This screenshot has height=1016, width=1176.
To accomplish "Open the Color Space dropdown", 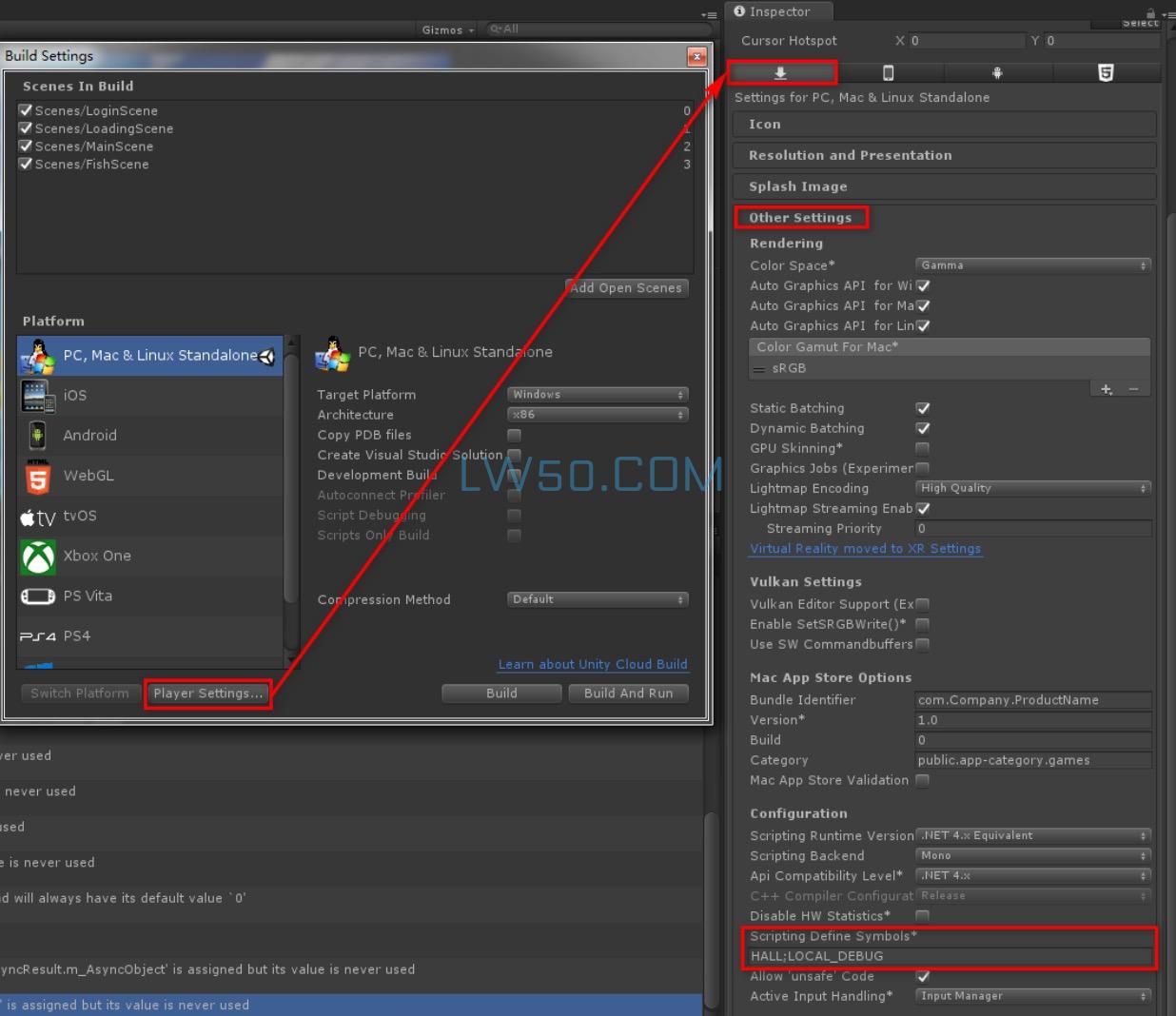I will [x=1032, y=265].
